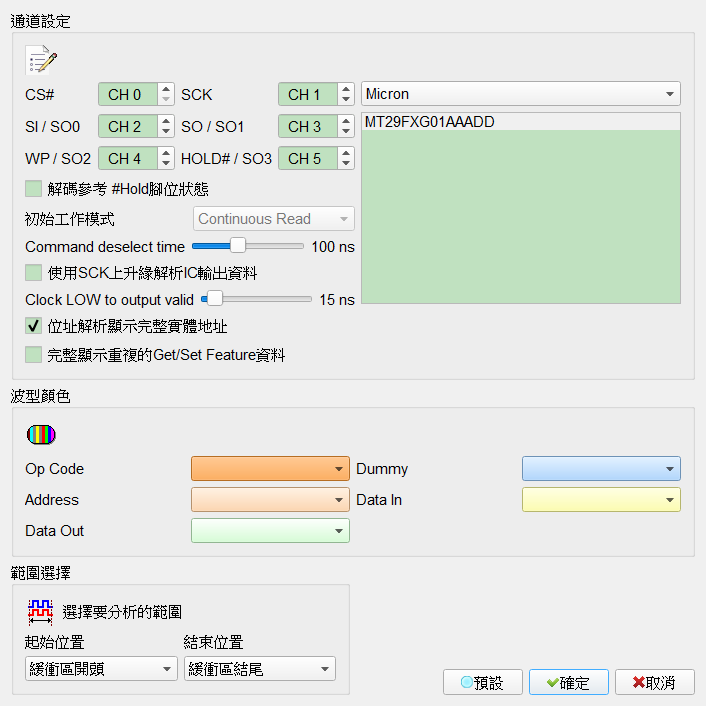The height and width of the screenshot is (706, 706).
Task: Open the Data Out color dropdown
Action: [270, 531]
